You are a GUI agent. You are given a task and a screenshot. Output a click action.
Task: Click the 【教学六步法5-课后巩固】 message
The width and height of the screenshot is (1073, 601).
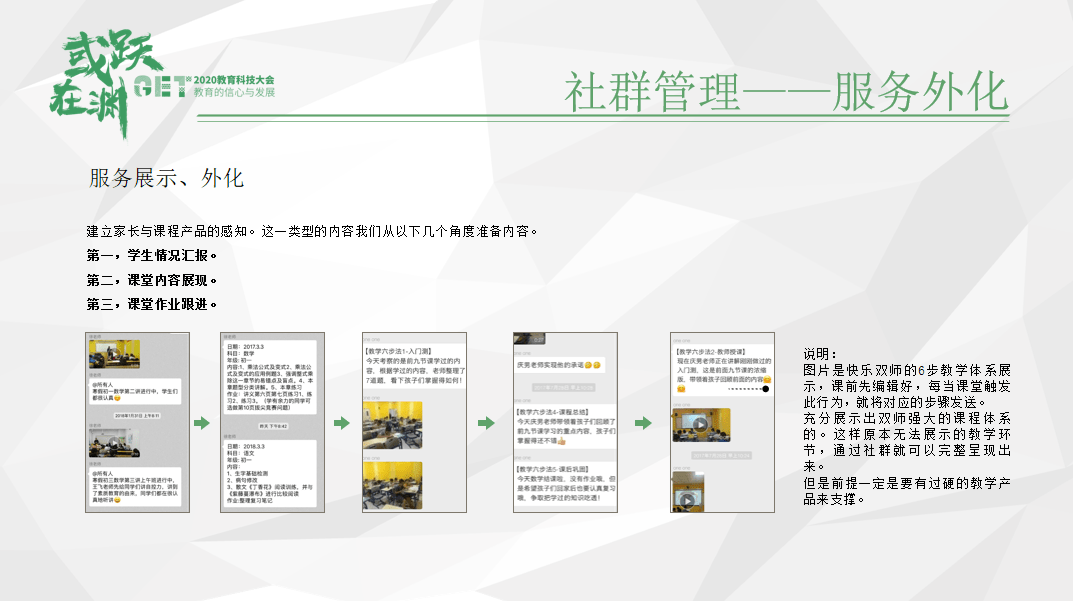(565, 483)
